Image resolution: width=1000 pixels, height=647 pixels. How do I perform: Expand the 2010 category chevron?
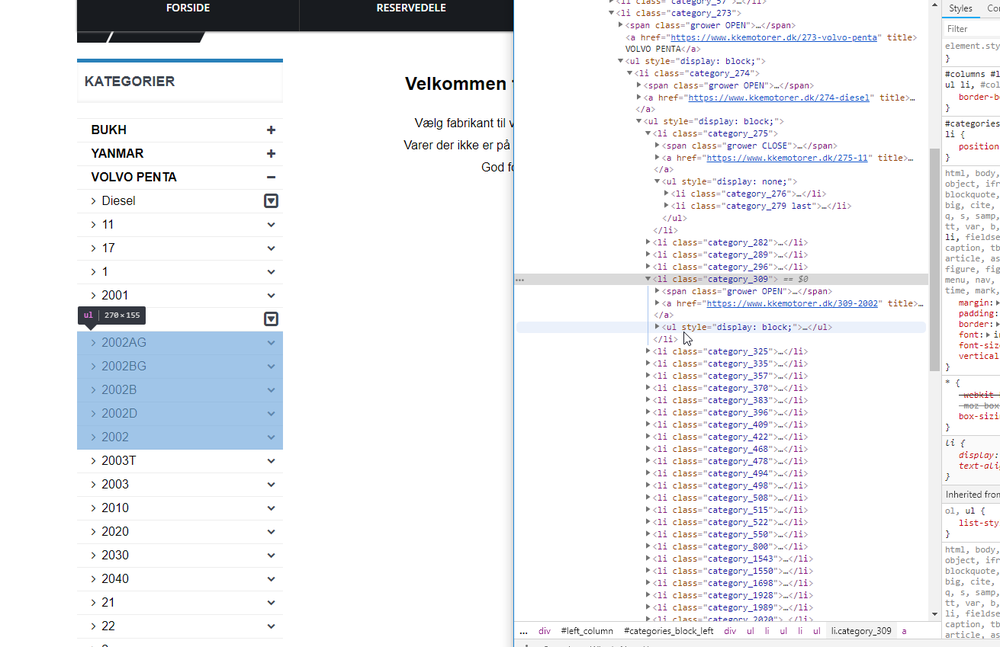point(270,507)
